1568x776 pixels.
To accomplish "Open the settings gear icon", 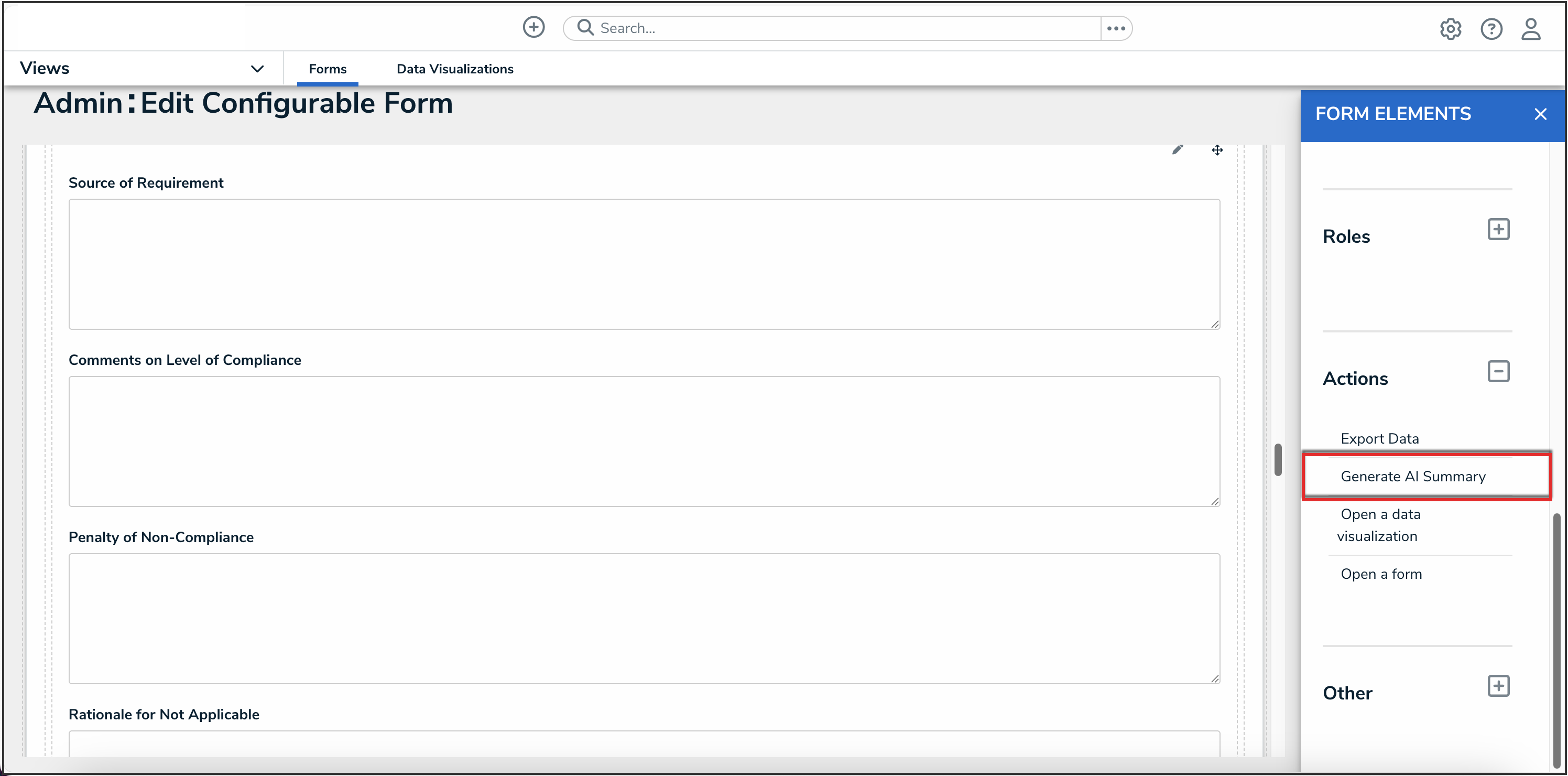I will pyautogui.click(x=1450, y=29).
